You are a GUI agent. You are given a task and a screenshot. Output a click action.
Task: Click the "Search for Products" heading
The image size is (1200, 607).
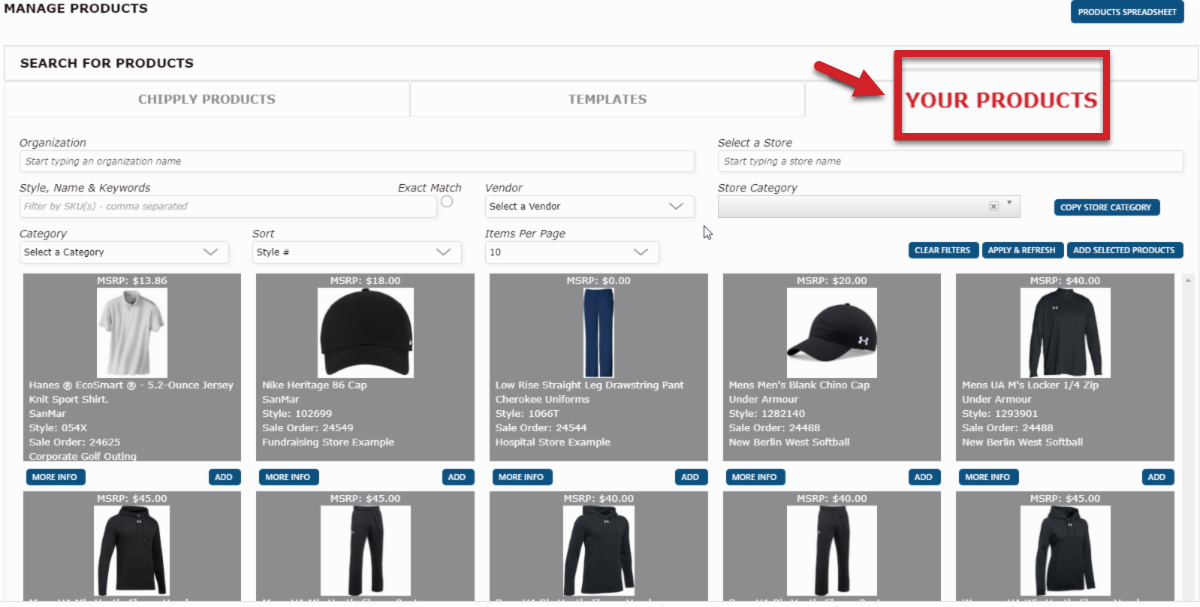tap(107, 63)
